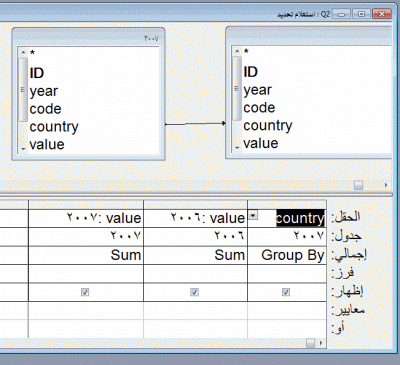This screenshot has width=400, height=365.
Task: Click the فرز row label
Action: click(342, 274)
